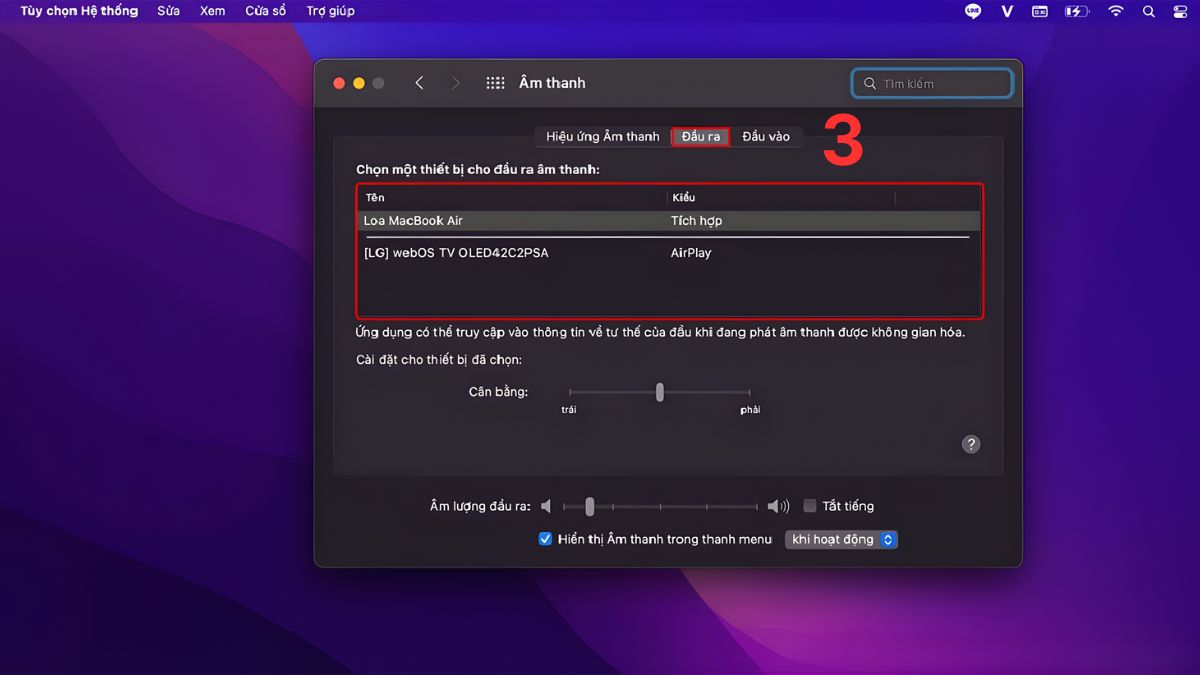Click the AirPlay type cell
This screenshot has width=1200, height=675.
pos(691,253)
